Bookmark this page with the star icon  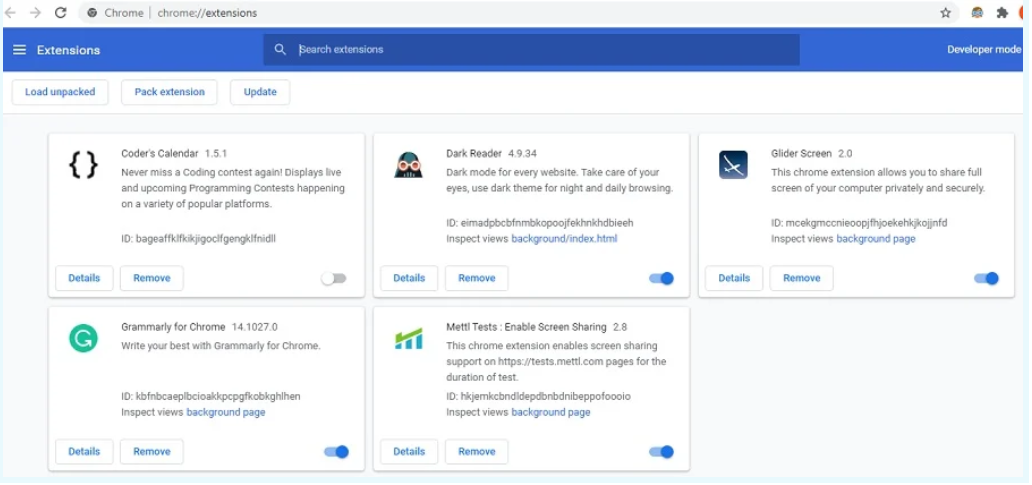click(x=946, y=13)
